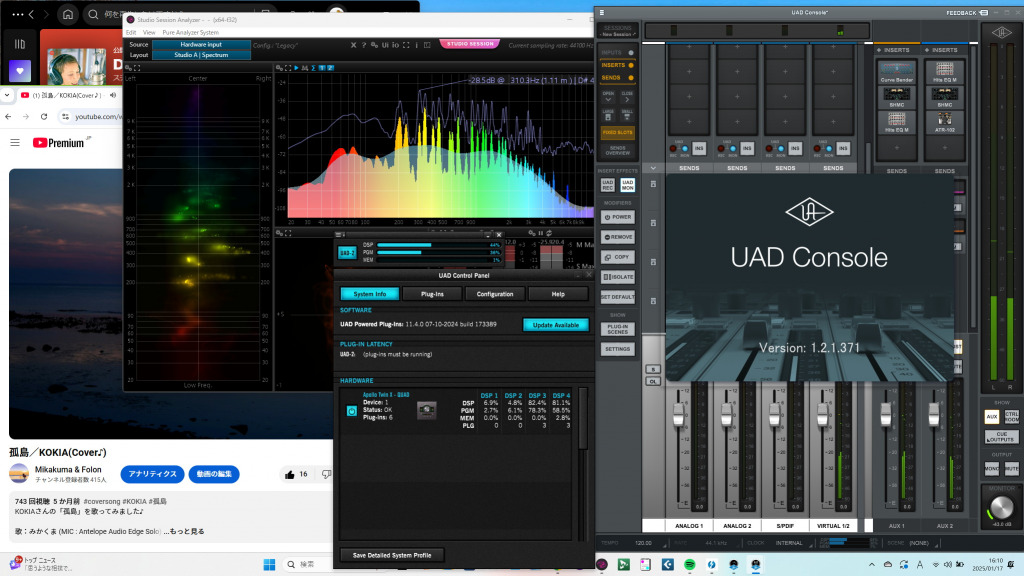Open the CLOCK Internal dropdown
Image resolution: width=1024 pixels, height=576 pixels.
coord(788,543)
